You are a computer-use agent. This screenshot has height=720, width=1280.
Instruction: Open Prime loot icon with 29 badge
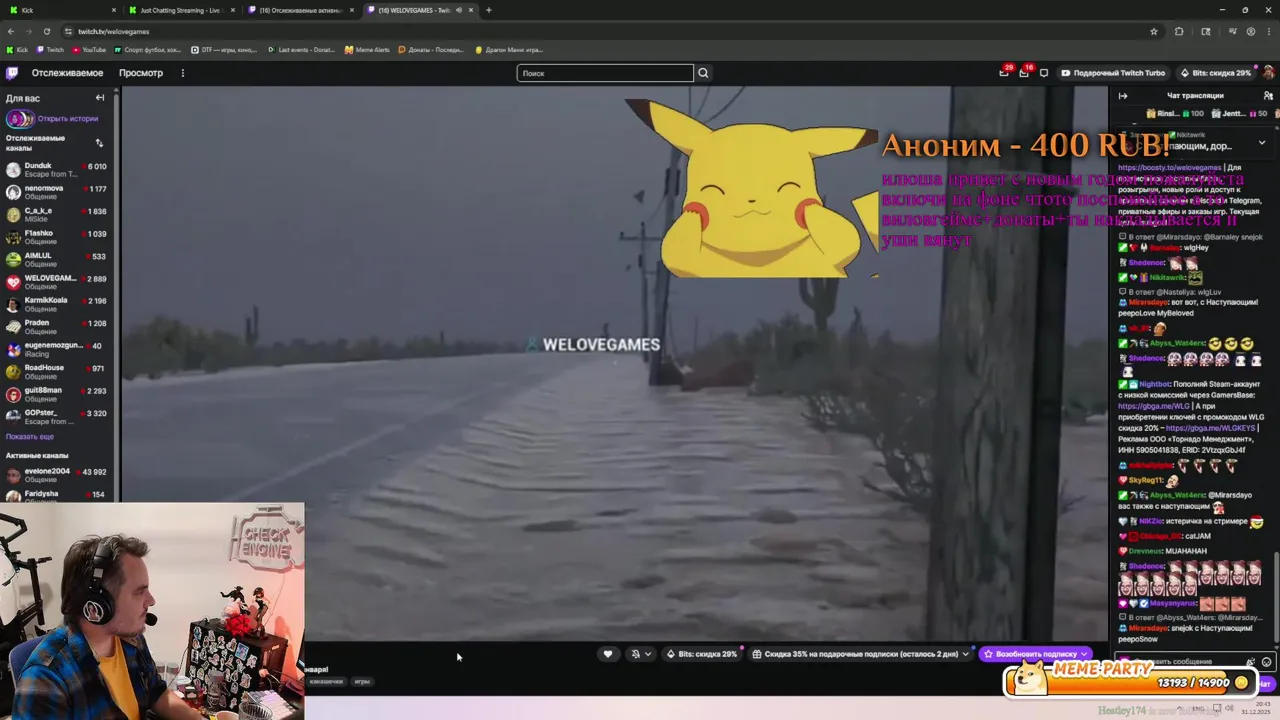point(1003,73)
